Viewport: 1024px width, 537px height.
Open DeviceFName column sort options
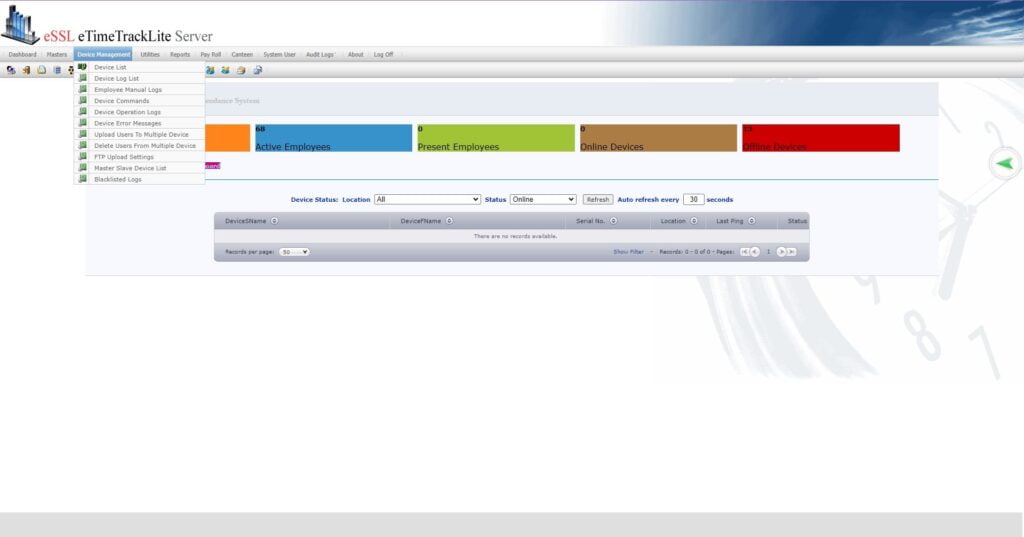click(x=449, y=221)
